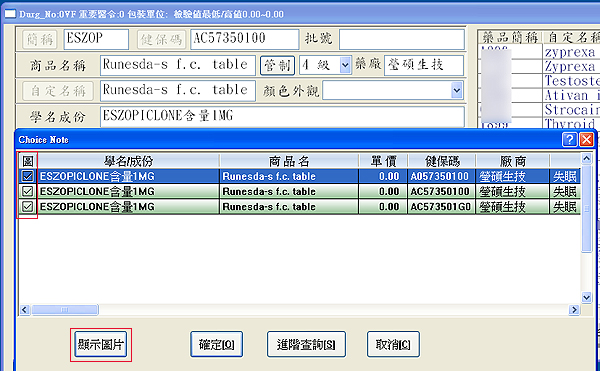This screenshot has height=371, width=600.
Task: Click the vertical scrollbar up arrow
Action: [x=586, y=158]
